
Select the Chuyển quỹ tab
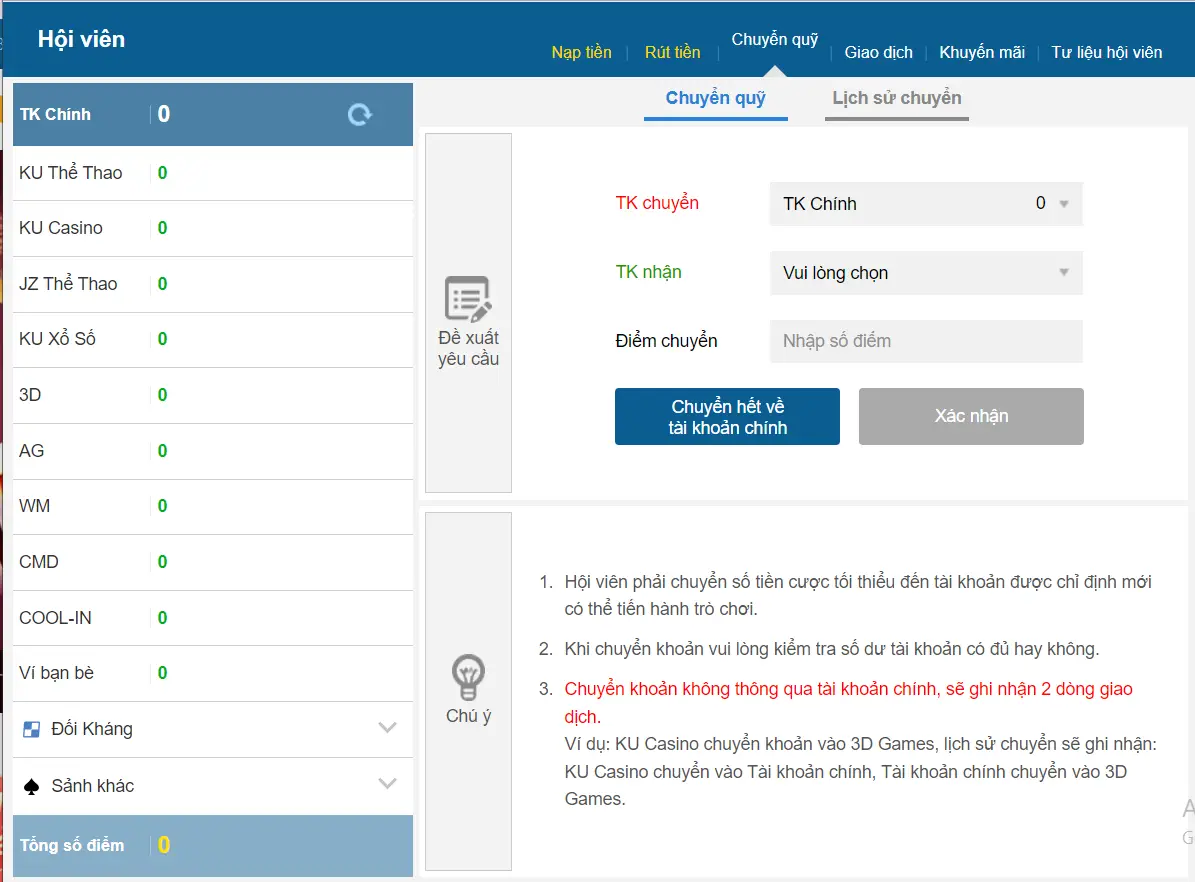pos(715,98)
